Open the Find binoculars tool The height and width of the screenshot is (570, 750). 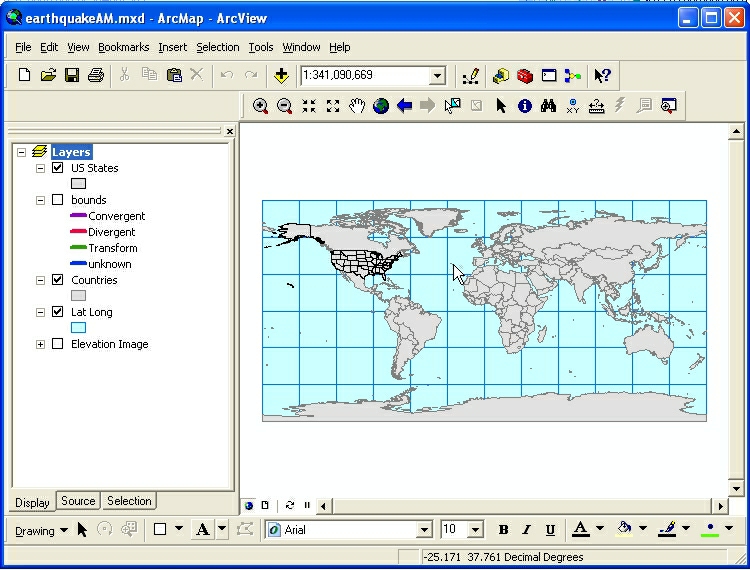pos(548,106)
